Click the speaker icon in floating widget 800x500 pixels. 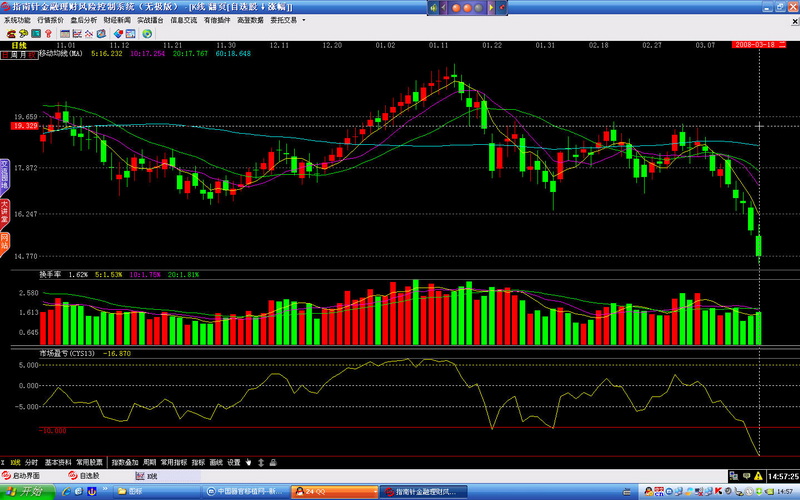pyautogui.click(x=435, y=7)
